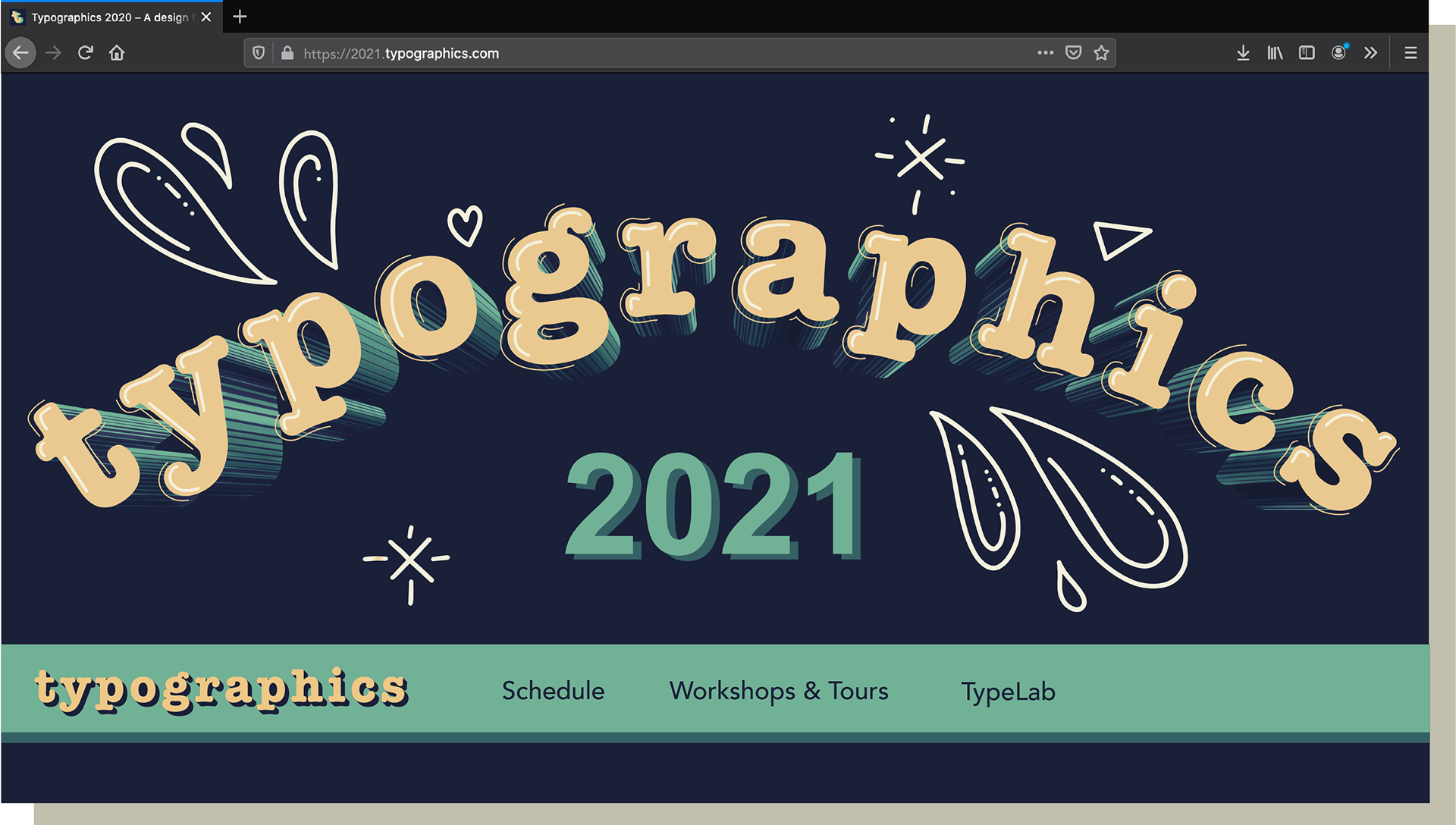Open the Library bookshelf icon
Viewport: 1456px width, 825px height.
click(x=1275, y=53)
